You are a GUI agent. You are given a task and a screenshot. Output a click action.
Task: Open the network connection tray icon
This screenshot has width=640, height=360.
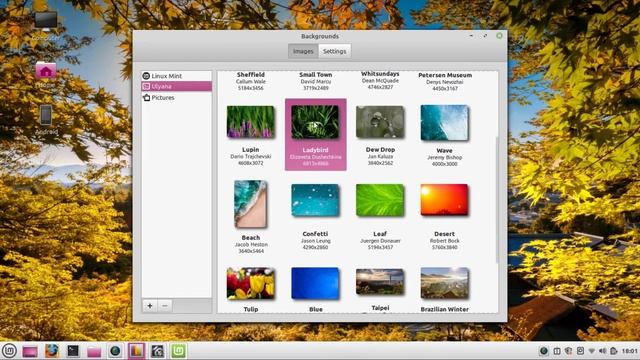591,351
